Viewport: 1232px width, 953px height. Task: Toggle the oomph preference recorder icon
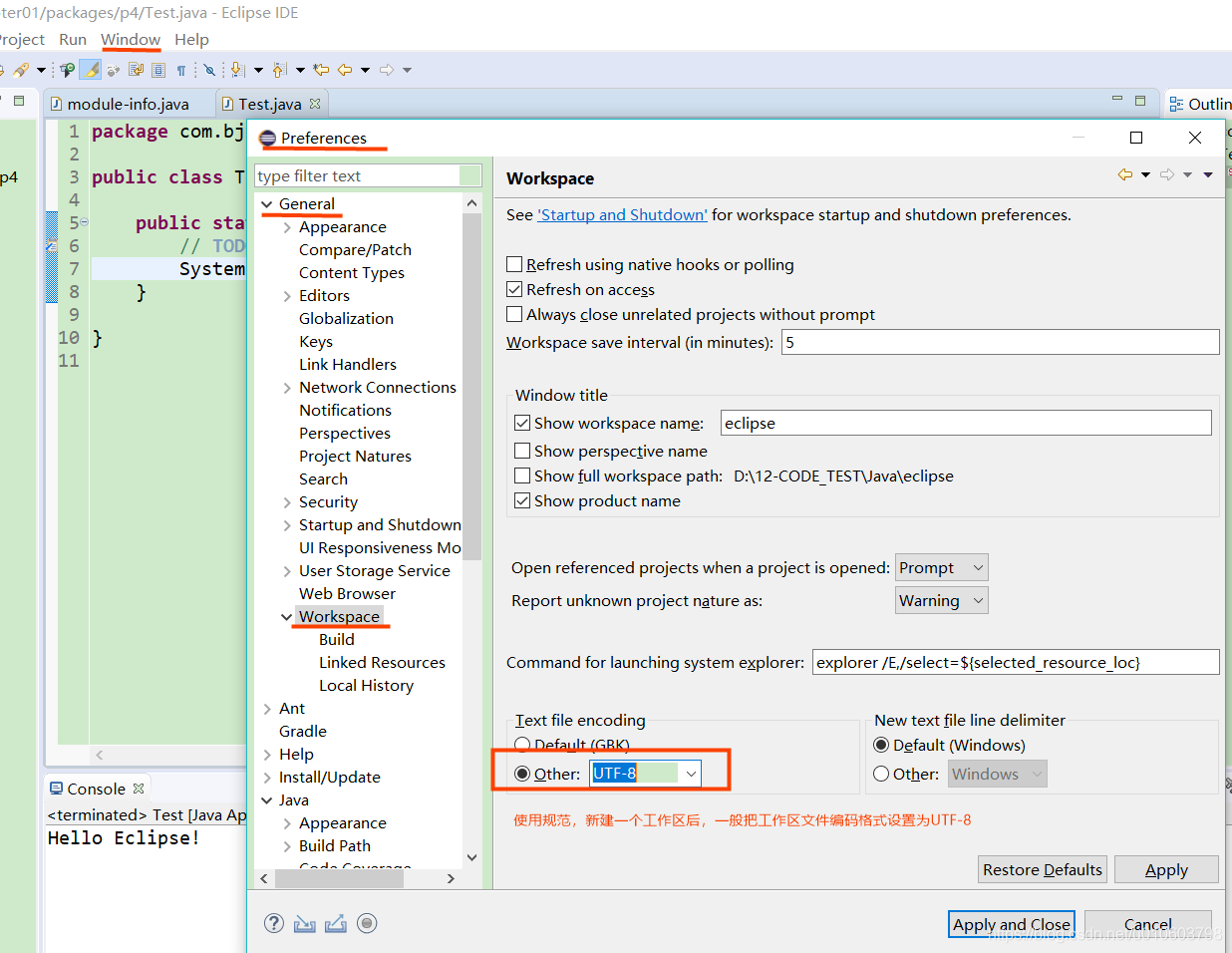point(367,923)
